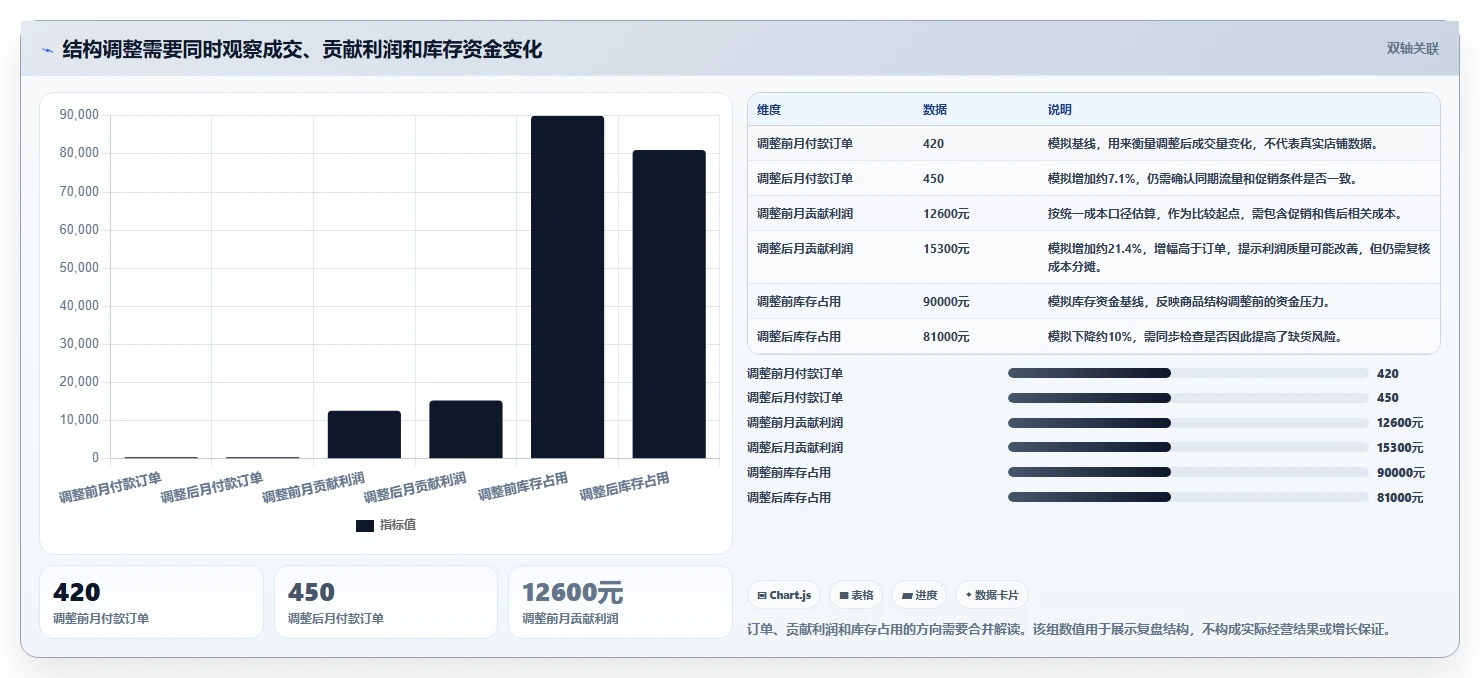Click the icon inside the 表格 chip

844,595
